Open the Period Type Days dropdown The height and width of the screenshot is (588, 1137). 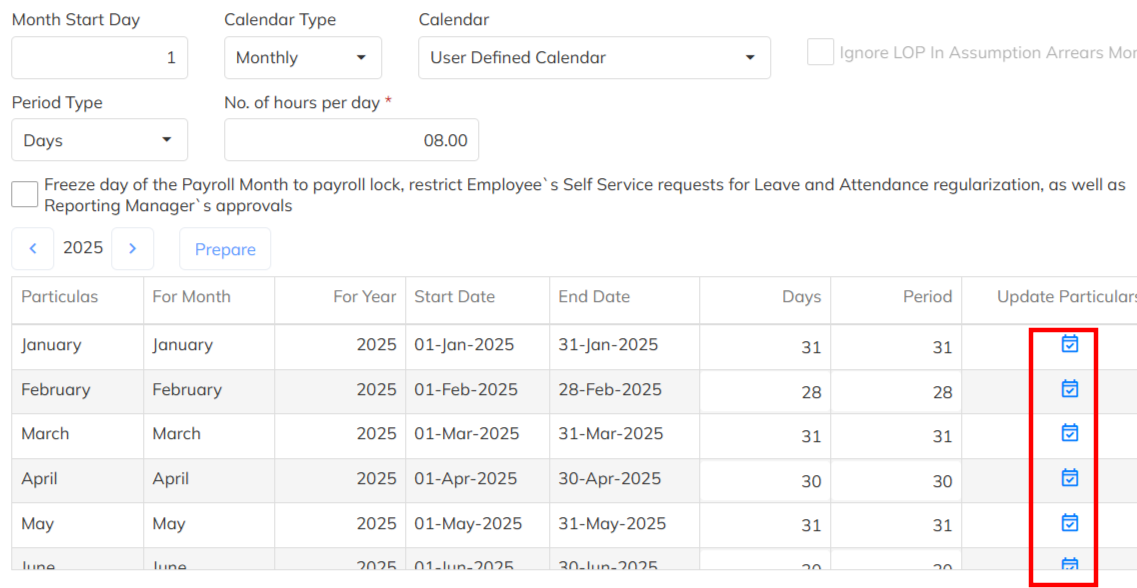point(99,140)
